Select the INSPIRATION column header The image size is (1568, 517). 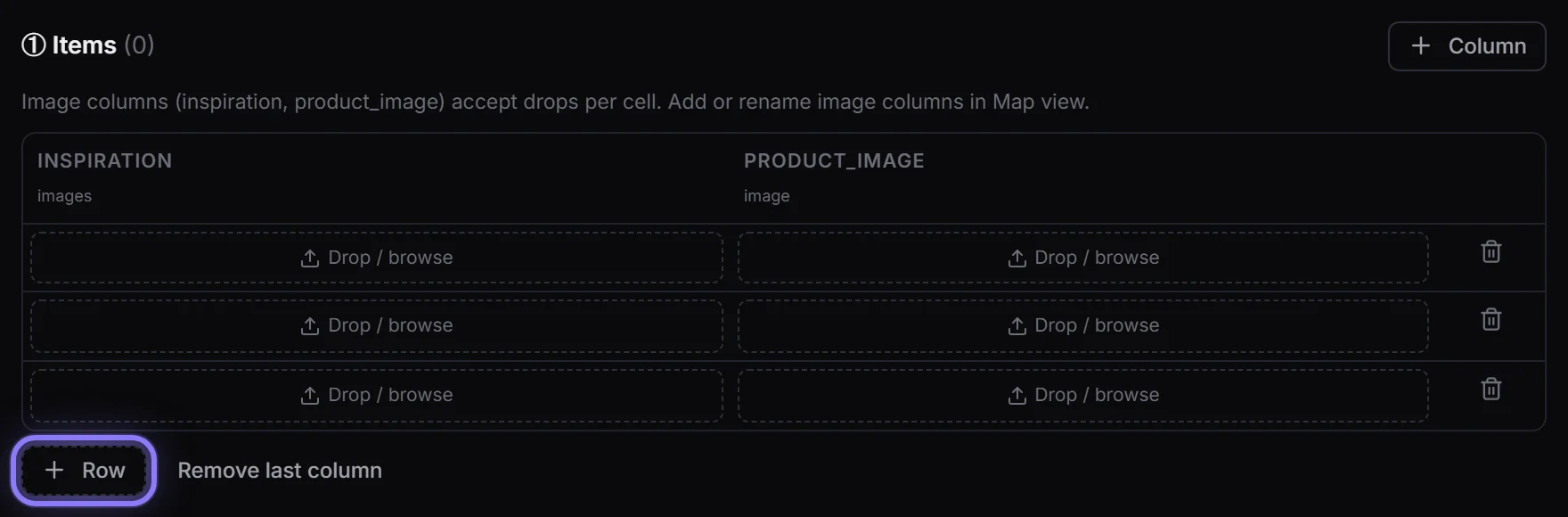tap(104, 160)
